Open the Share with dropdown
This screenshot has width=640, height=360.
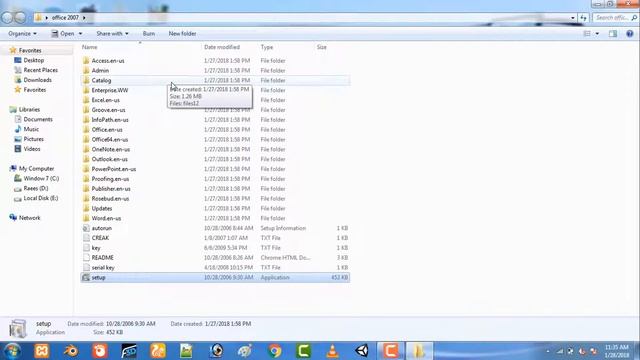point(112,33)
